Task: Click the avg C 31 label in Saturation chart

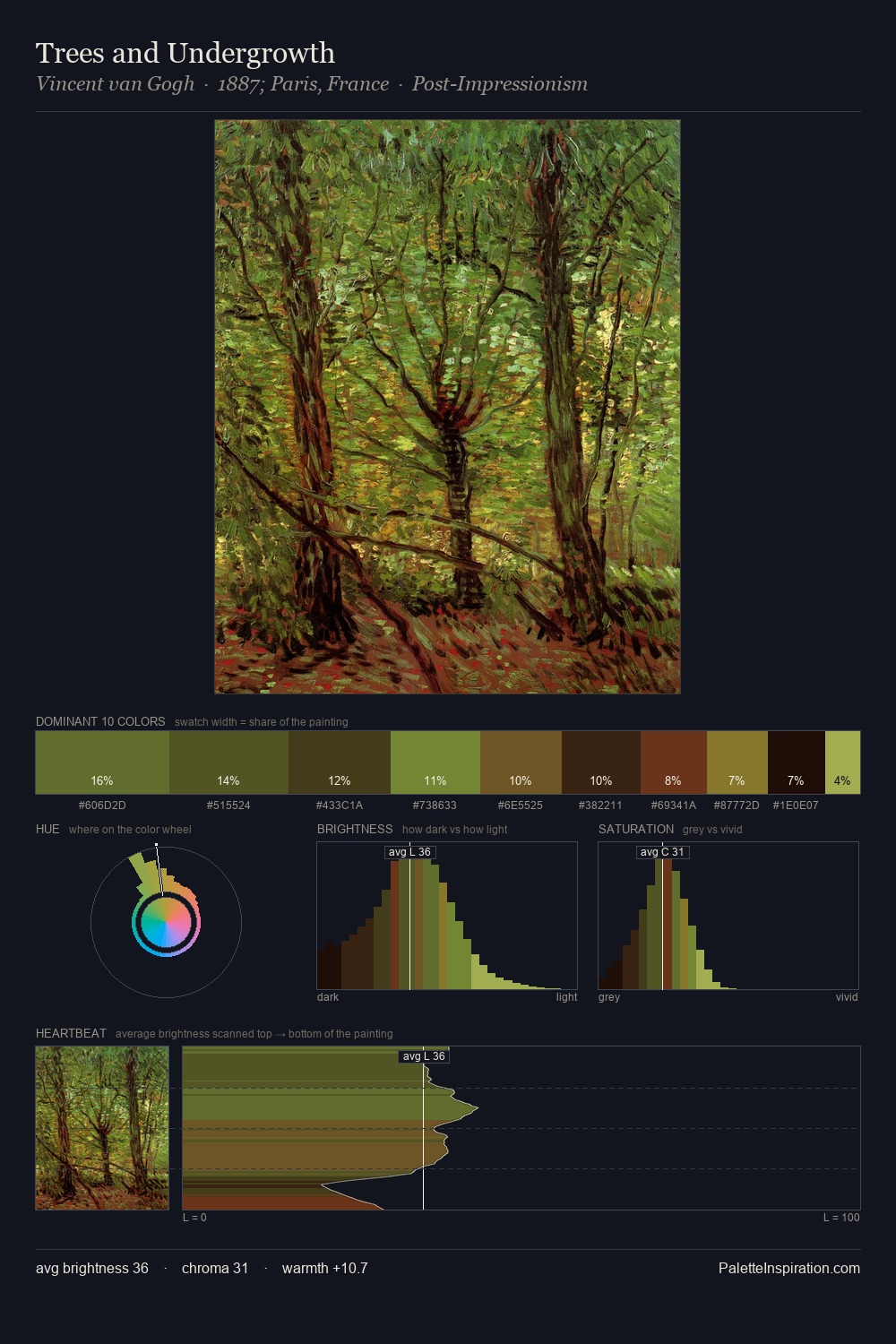Action: pyautogui.click(x=662, y=852)
